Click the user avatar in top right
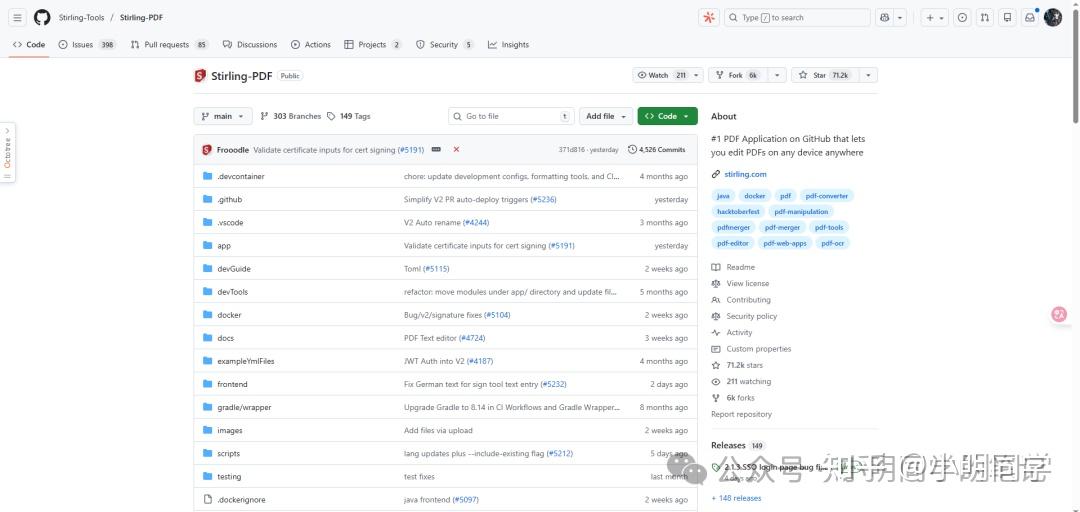1080x512 pixels. 1053,17
